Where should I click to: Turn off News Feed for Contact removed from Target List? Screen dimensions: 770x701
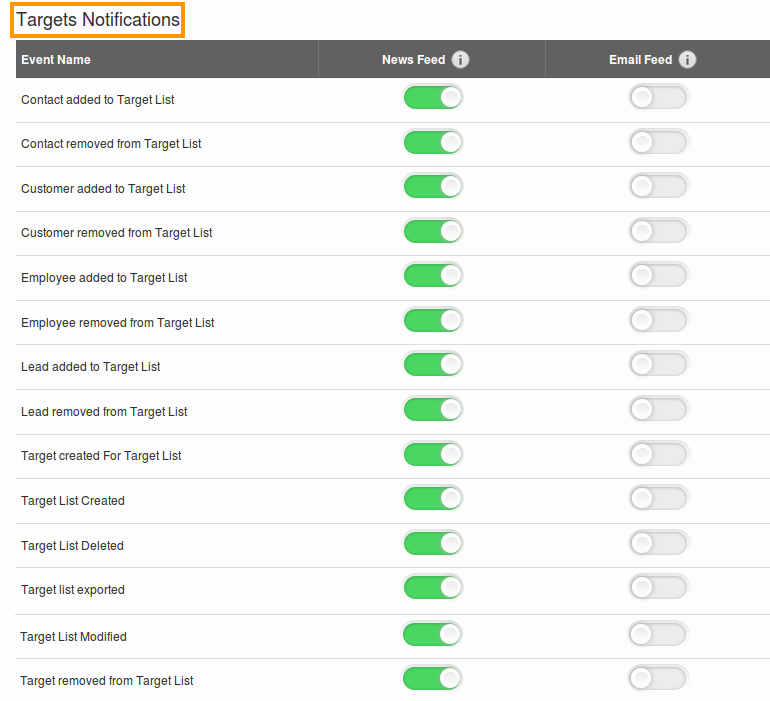[x=433, y=143]
